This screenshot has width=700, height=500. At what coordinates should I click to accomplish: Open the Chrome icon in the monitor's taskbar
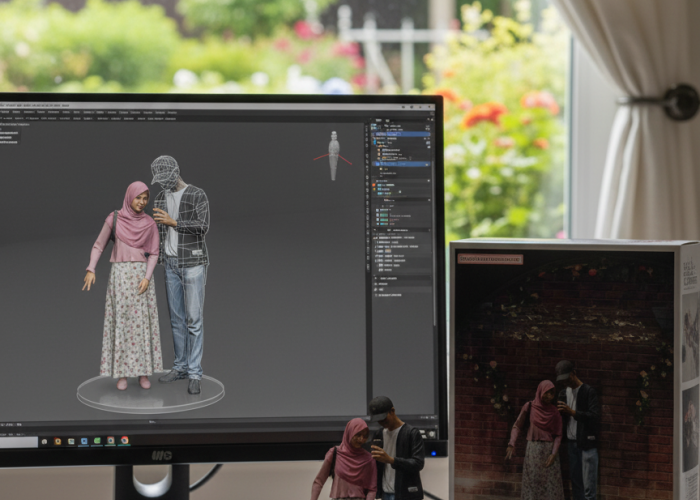coord(125,441)
